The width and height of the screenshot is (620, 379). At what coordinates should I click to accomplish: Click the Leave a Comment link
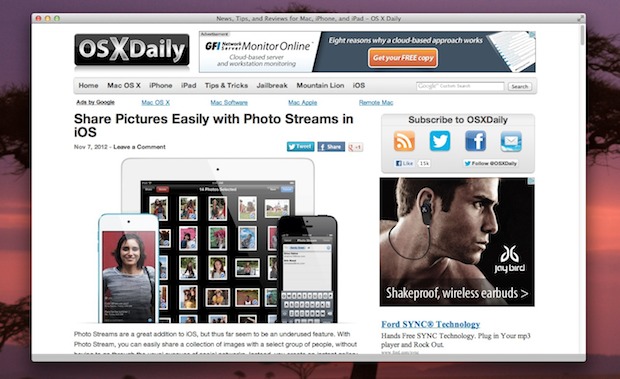click(139, 147)
